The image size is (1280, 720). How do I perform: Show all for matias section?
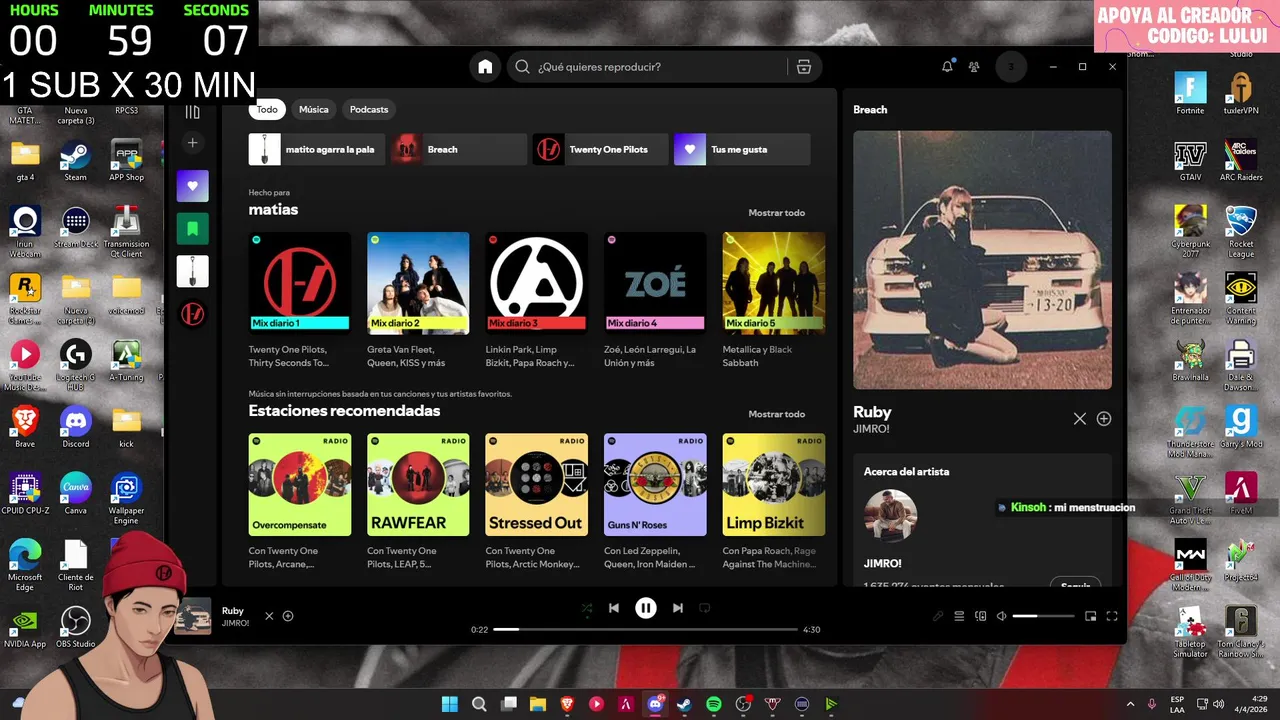[777, 213]
